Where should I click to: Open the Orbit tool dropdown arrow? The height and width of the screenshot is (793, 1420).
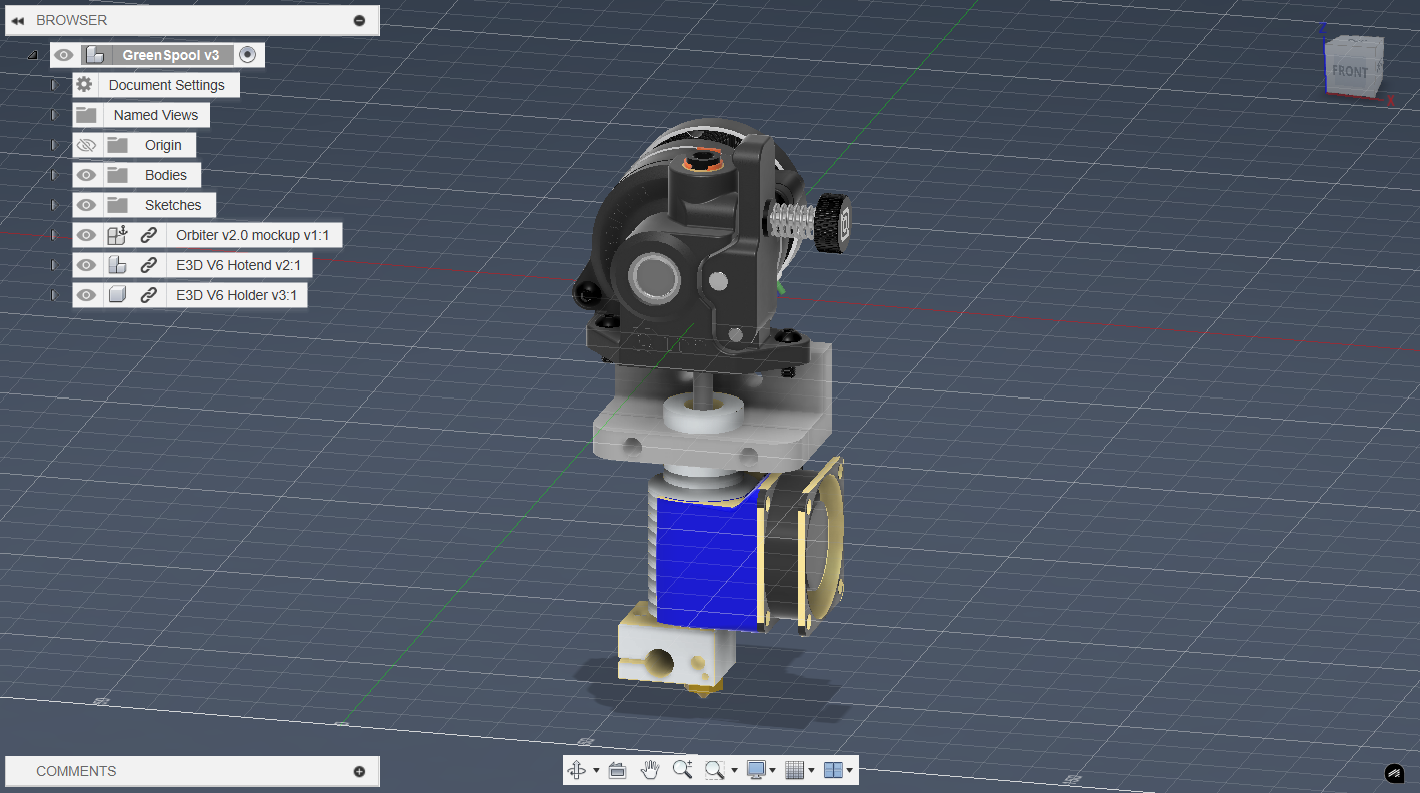[x=596, y=771]
